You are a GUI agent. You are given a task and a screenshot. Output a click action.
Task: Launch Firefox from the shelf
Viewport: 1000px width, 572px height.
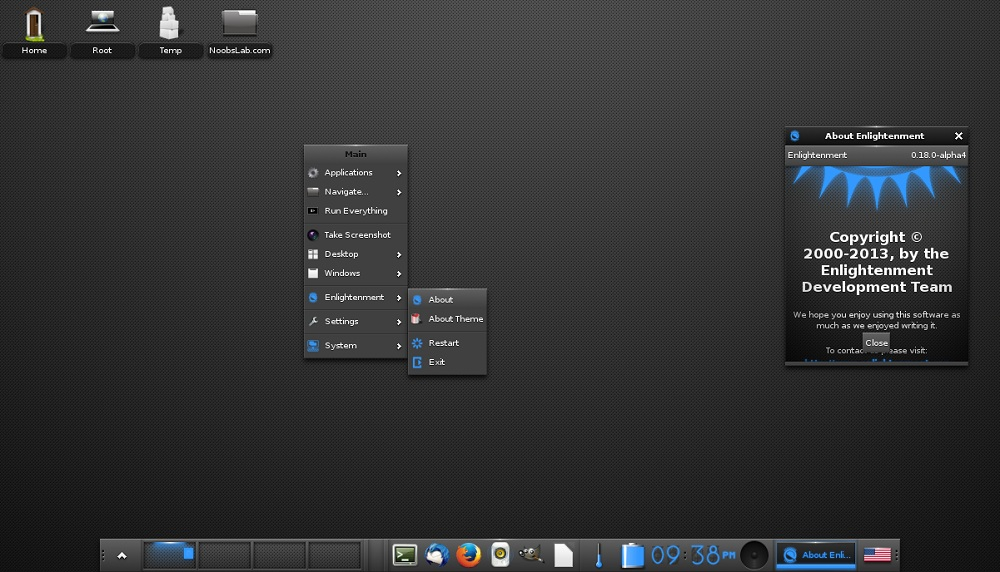tap(468, 554)
